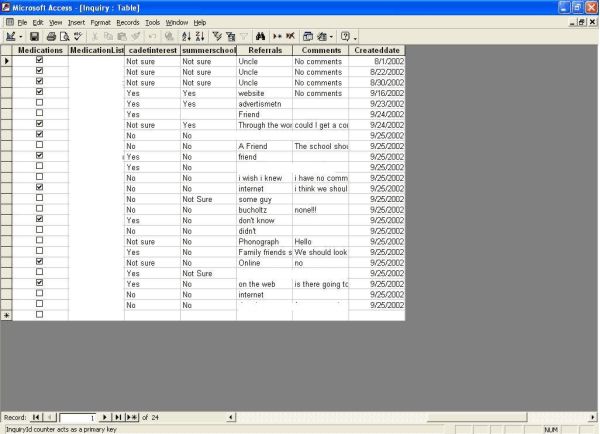
Task: Go to next record navigation button
Action: click(104, 417)
